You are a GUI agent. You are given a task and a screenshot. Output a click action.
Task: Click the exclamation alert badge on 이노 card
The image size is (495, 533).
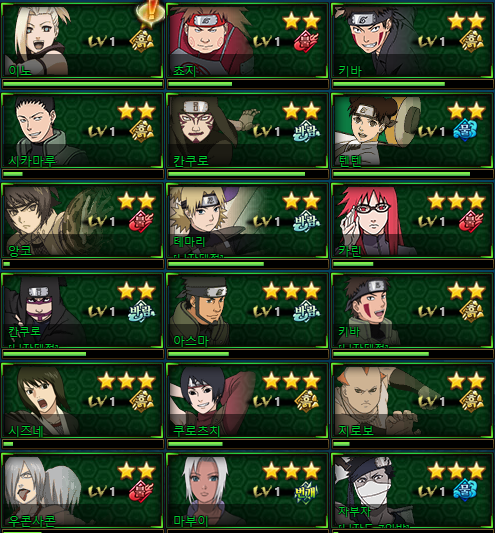tap(151, 12)
